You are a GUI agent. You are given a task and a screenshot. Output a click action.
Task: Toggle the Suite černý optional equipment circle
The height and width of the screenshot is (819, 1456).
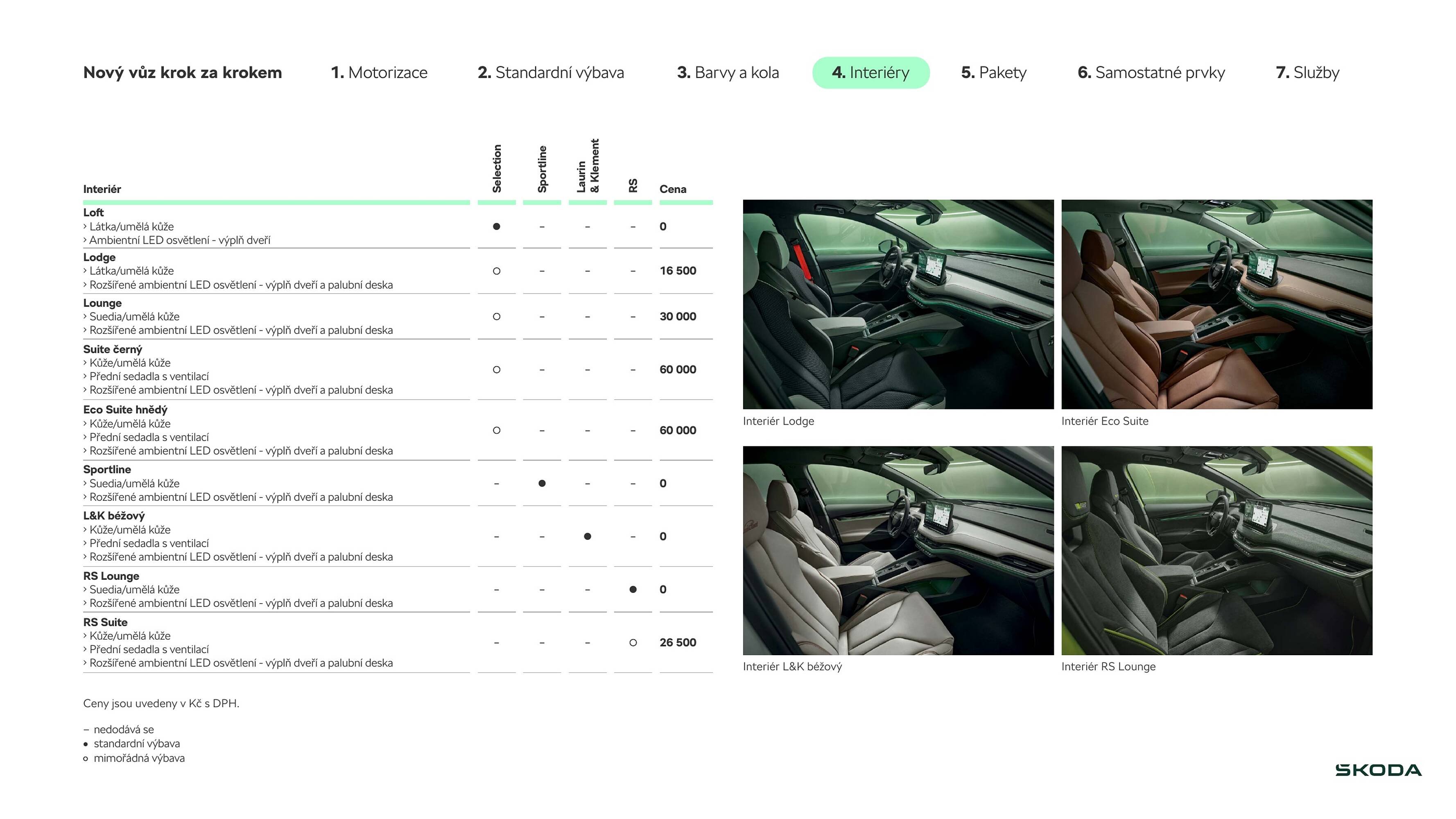pos(497,370)
